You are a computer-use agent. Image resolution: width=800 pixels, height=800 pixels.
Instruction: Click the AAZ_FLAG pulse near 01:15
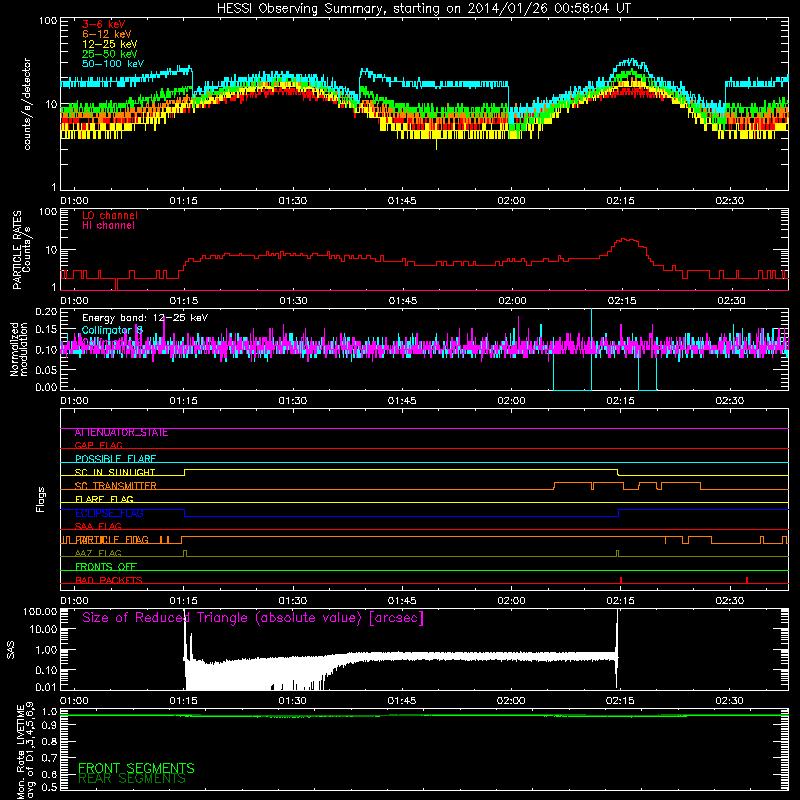point(185,553)
